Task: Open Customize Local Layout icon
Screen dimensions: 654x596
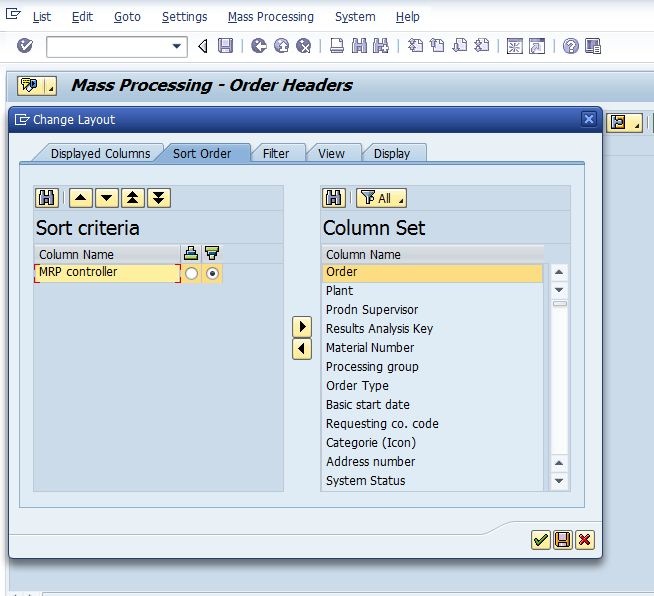Action: point(593,46)
